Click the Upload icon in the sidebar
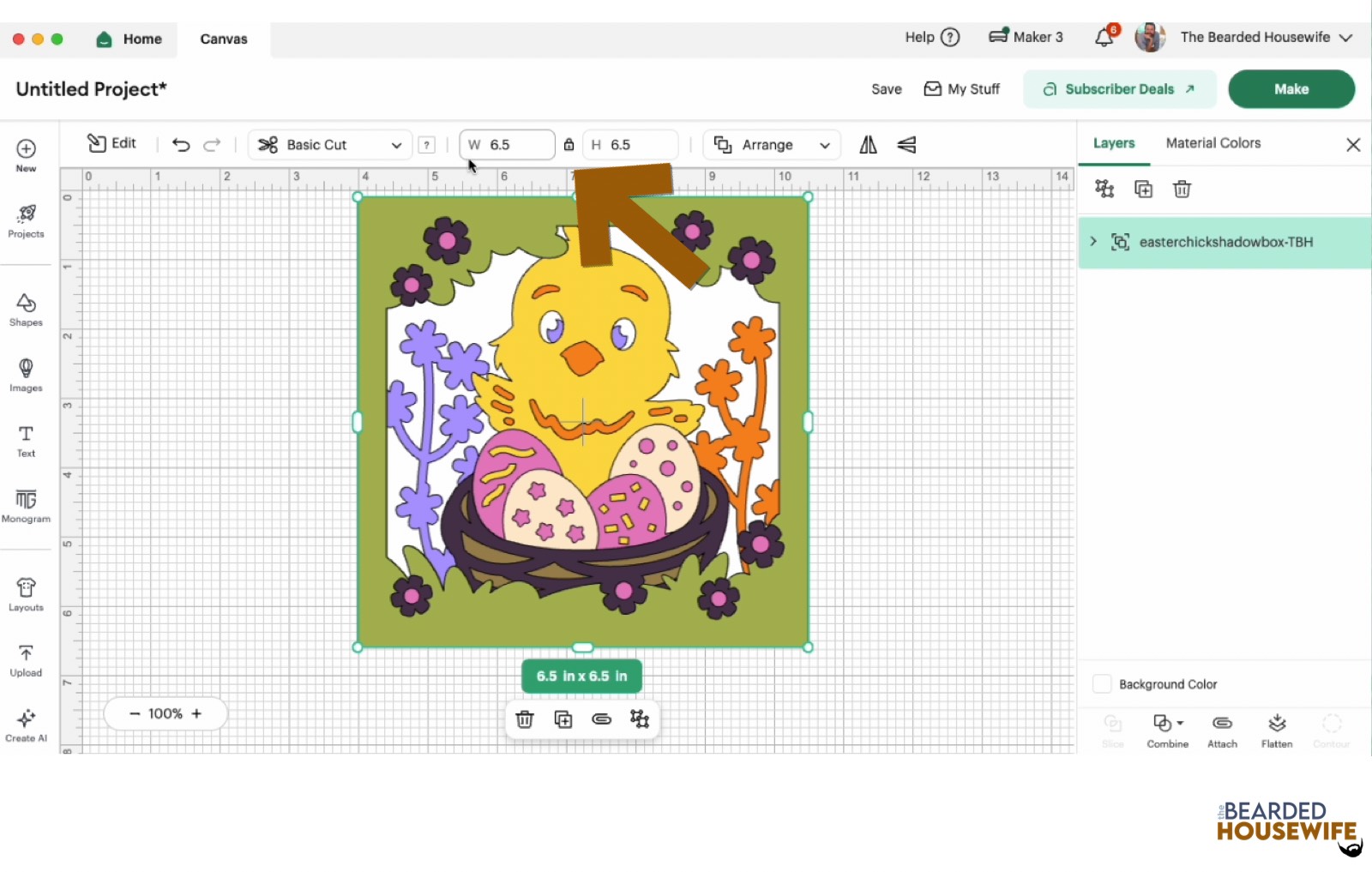This screenshot has height=872, width=1372. click(x=26, y=659)
